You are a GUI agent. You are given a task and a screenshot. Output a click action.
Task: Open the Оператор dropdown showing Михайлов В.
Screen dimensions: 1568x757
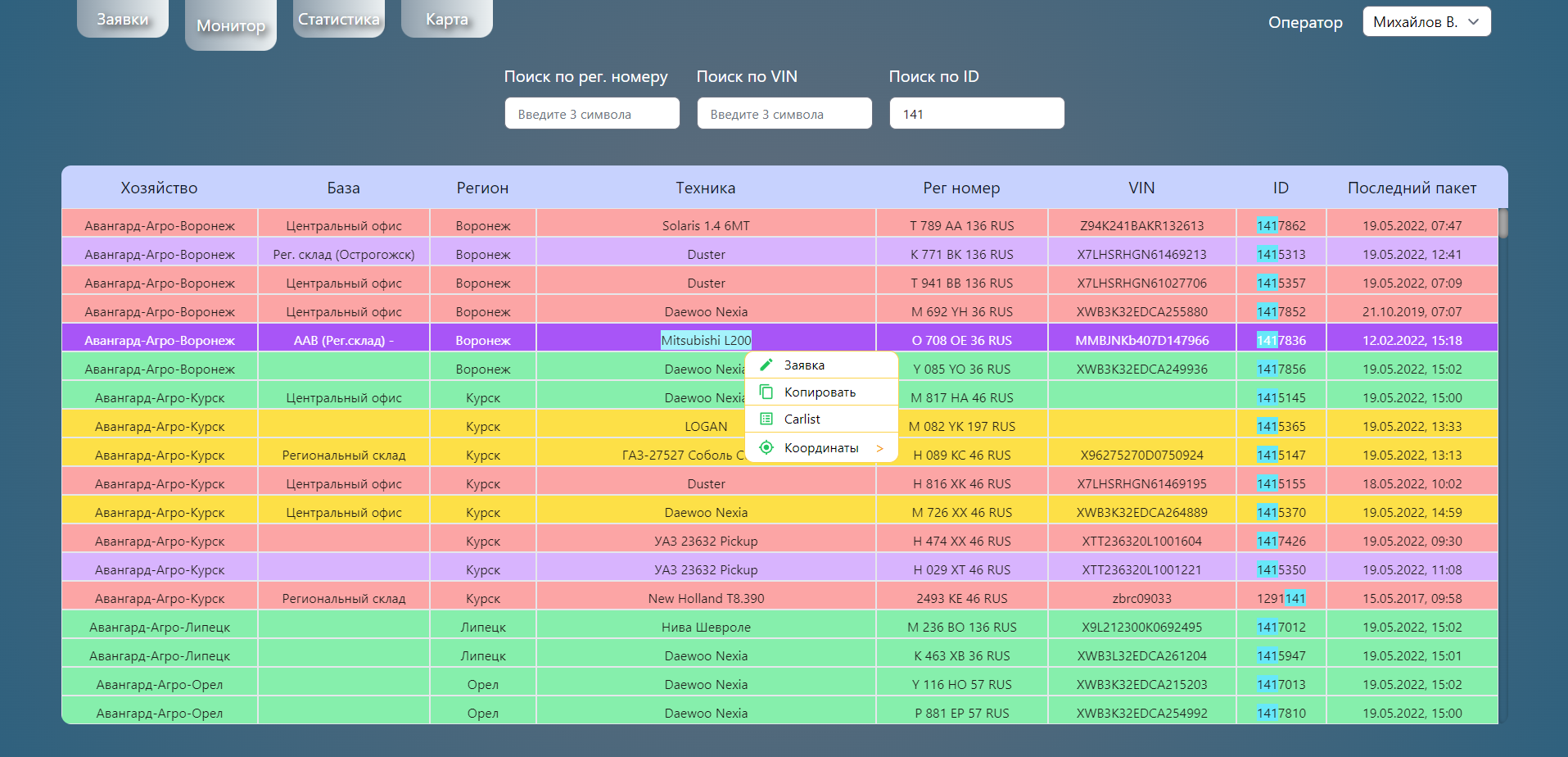pyautogui.click(x=1426, y=21)
